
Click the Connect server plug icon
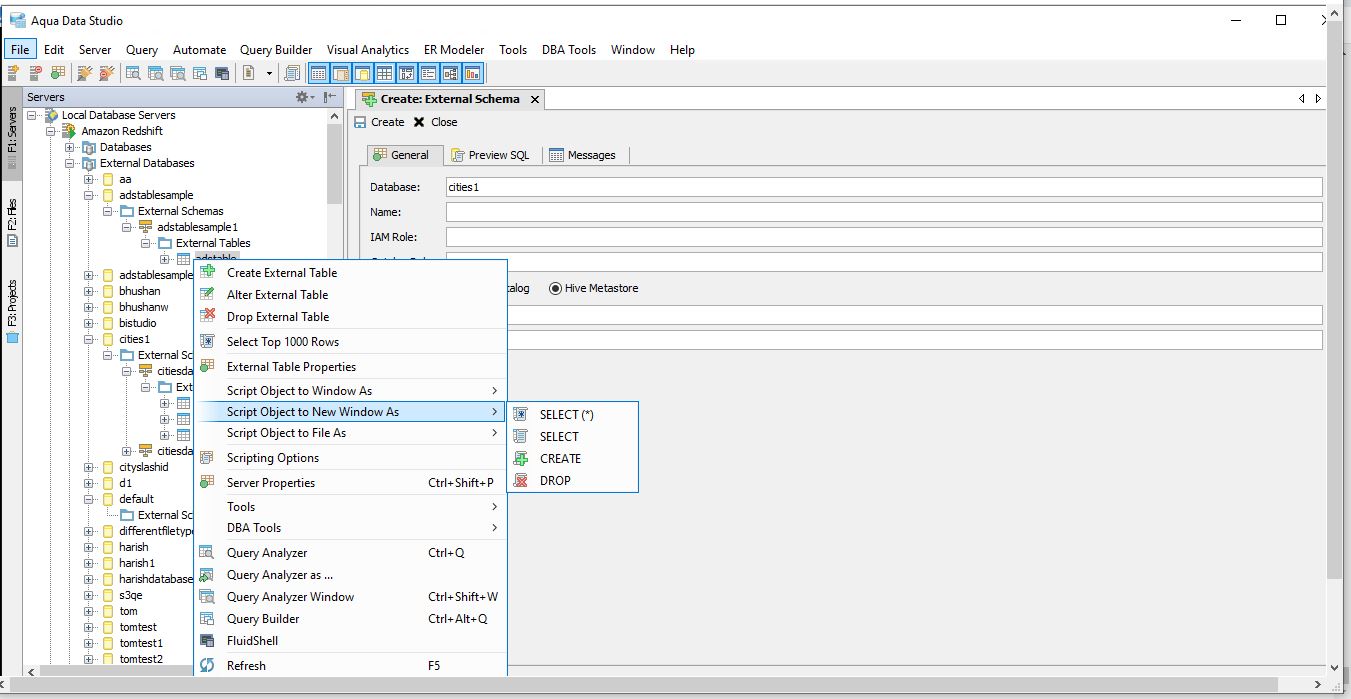(85, 73)
